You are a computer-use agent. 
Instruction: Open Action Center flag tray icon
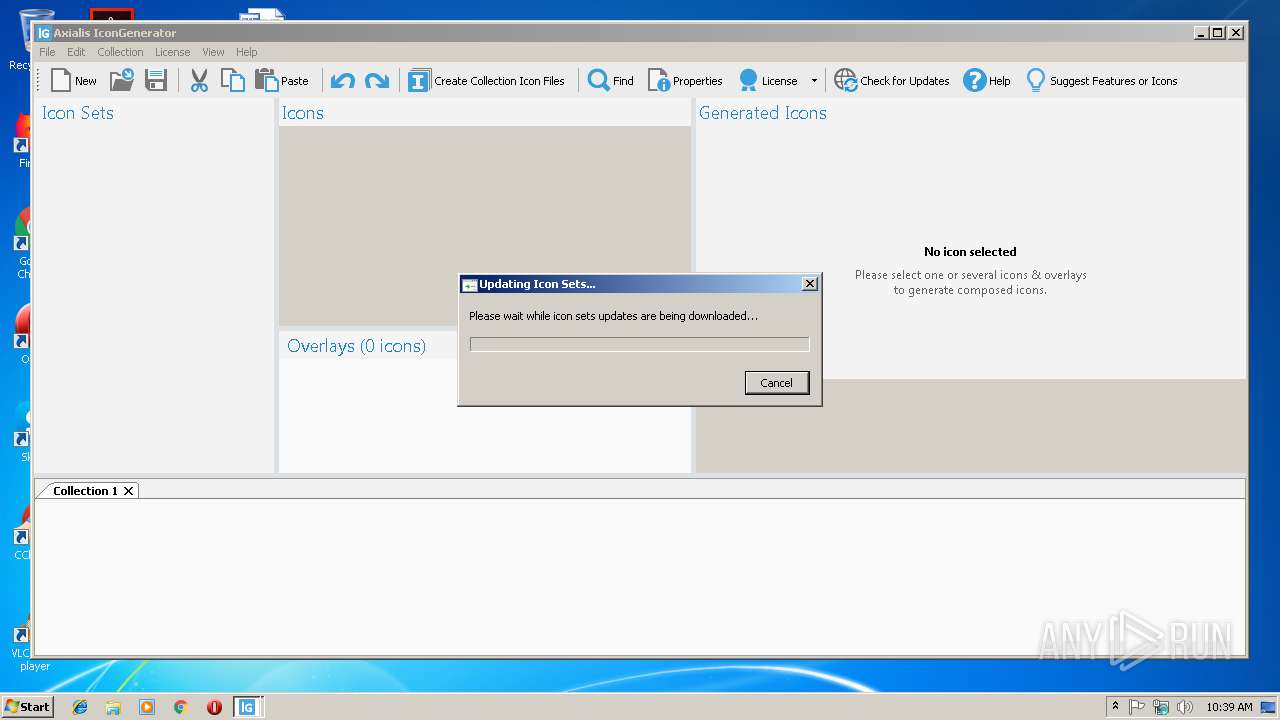(1137, 707)
